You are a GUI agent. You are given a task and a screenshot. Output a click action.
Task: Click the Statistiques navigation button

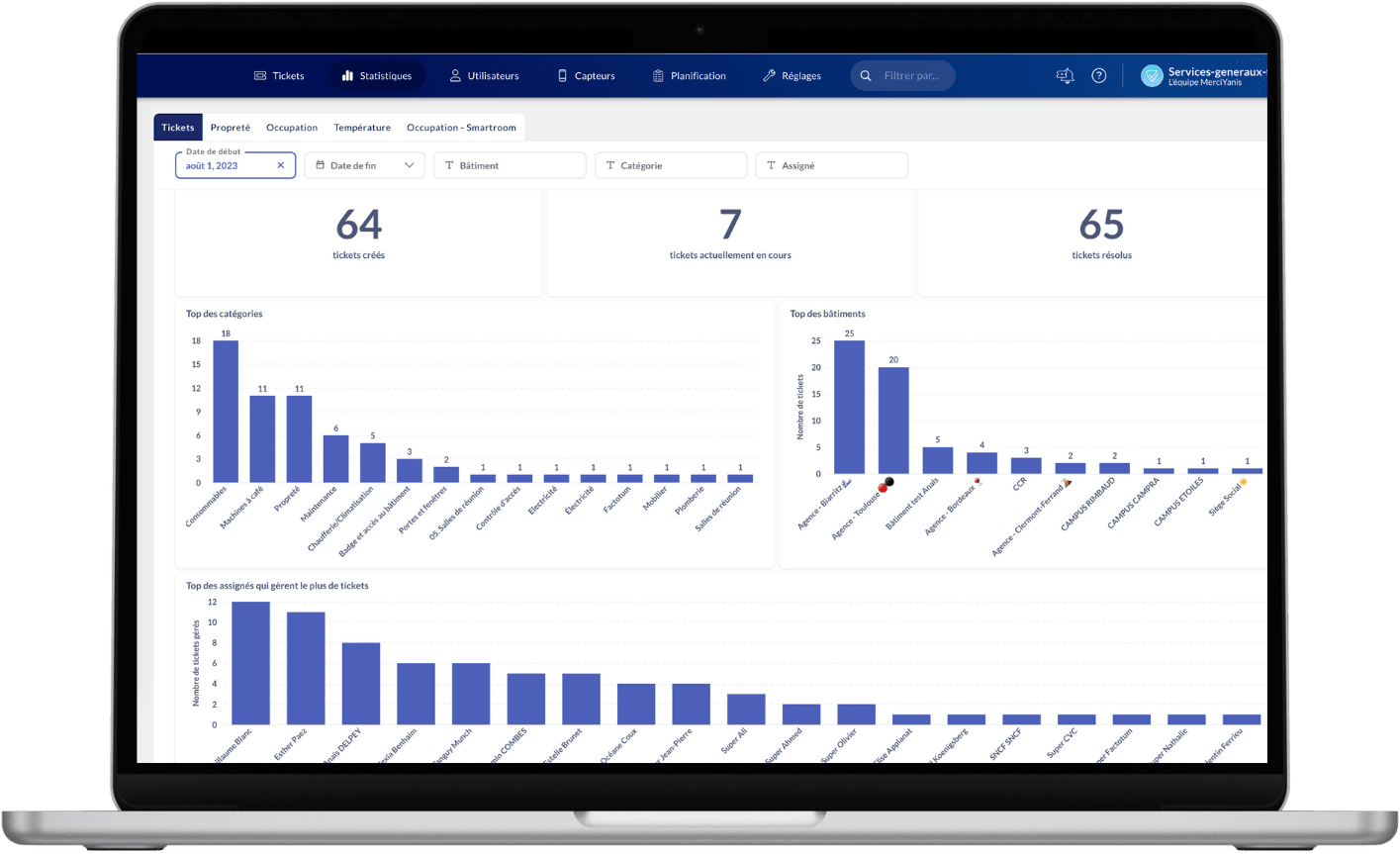coord(376,76)
